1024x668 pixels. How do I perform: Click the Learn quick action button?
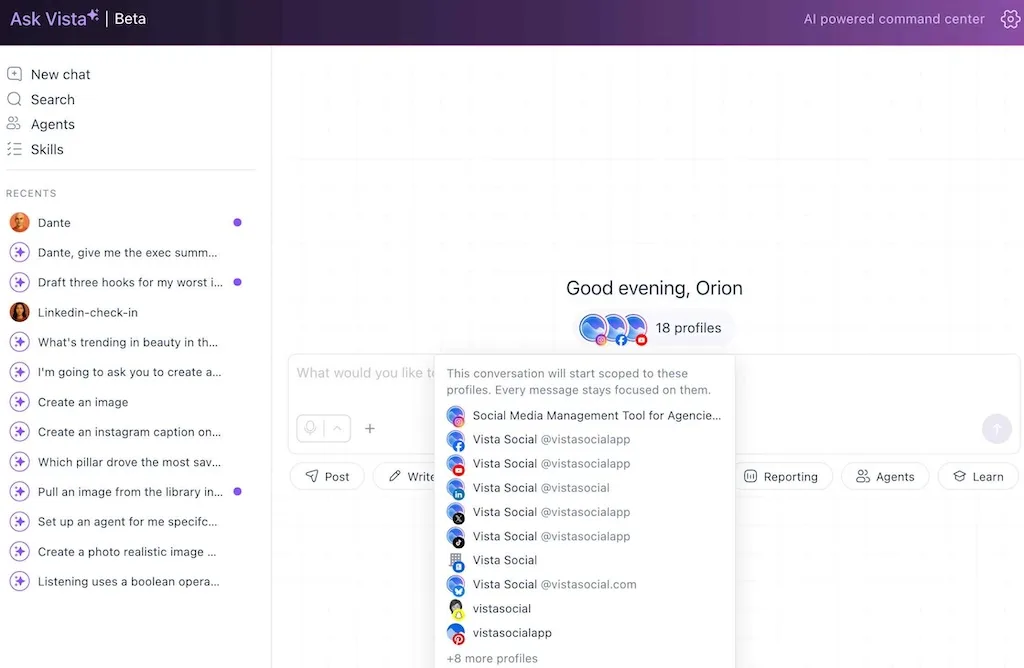(x=978, y=477)
